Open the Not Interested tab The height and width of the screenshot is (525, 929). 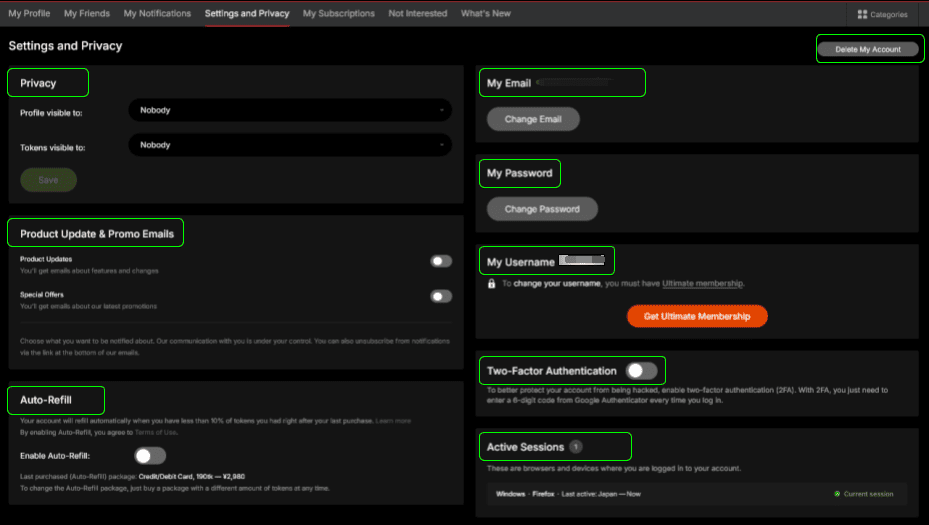click(418, 13)
